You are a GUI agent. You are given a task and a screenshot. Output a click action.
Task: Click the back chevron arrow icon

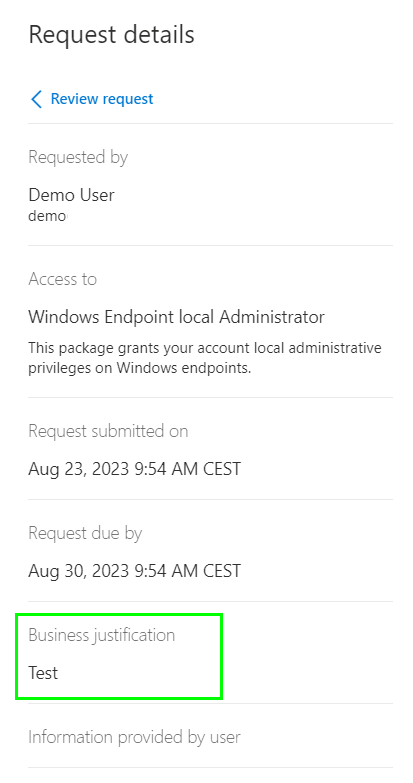coord(36,99)
